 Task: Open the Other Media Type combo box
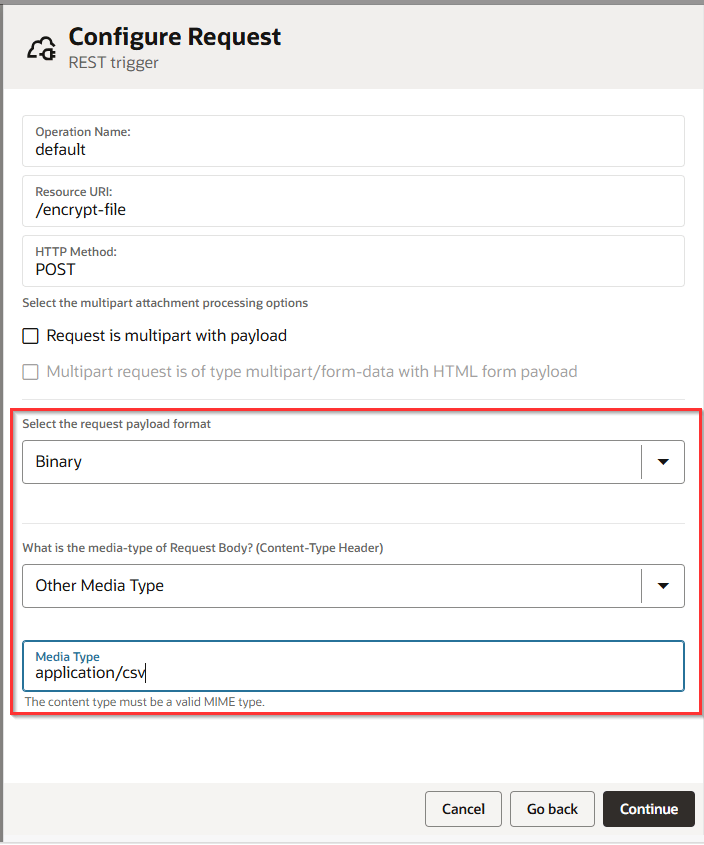(330, 586)
